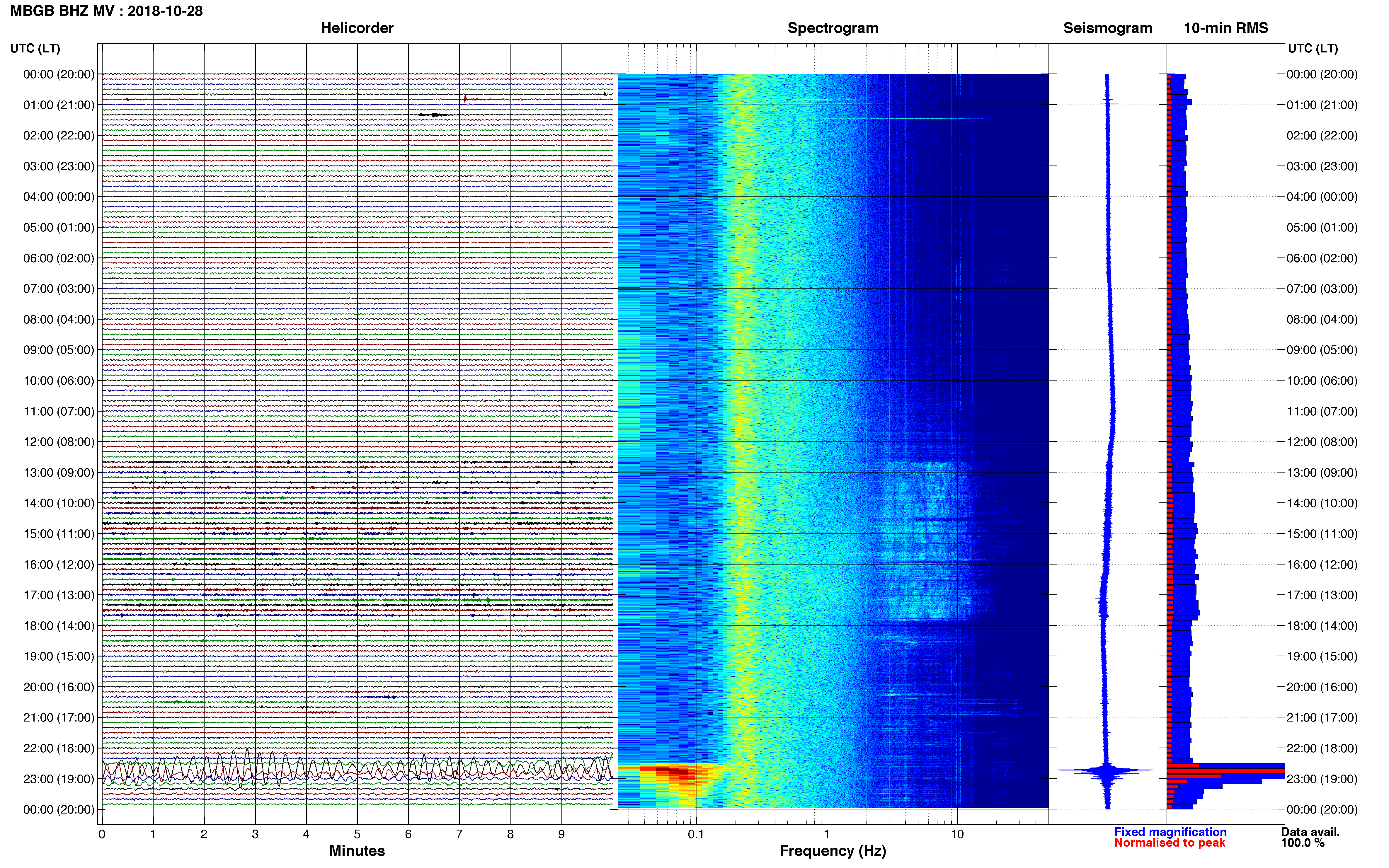The width and height of the screenshot is (1389, 868).
Task: Click '23:00 (19:00)' on the Helicorder time axis
Action: (59, 778)
